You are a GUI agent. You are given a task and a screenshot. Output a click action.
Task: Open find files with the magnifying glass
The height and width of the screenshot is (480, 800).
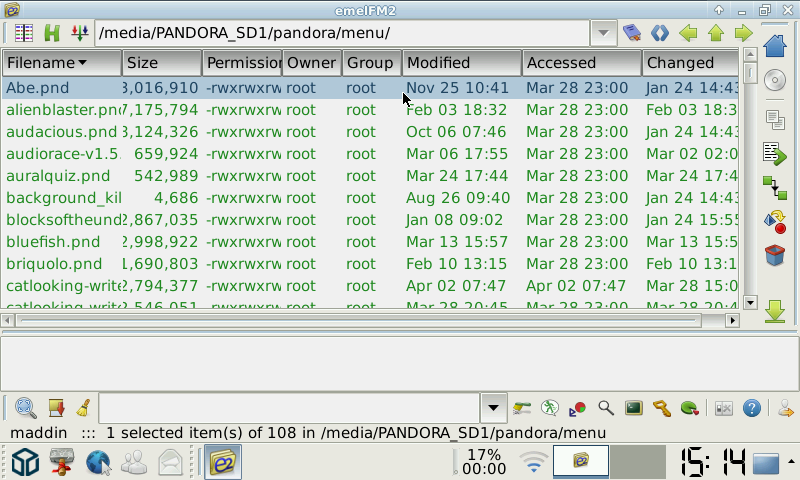606,408
